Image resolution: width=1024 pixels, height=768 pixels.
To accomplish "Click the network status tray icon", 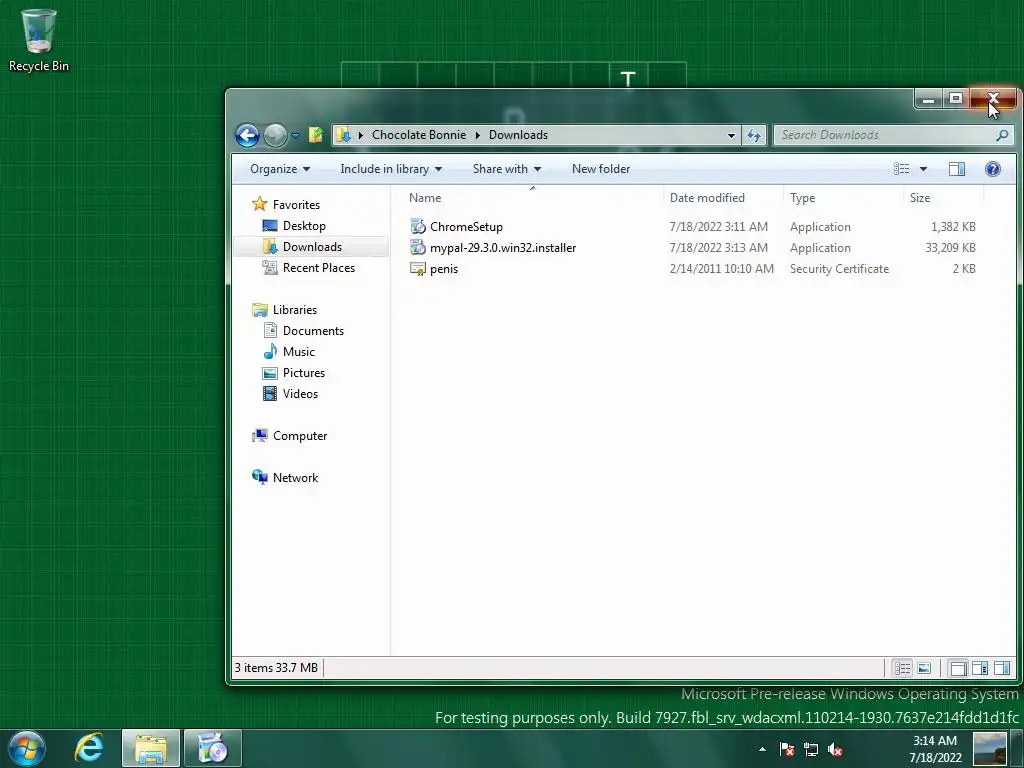I will (x=811, y=749).
